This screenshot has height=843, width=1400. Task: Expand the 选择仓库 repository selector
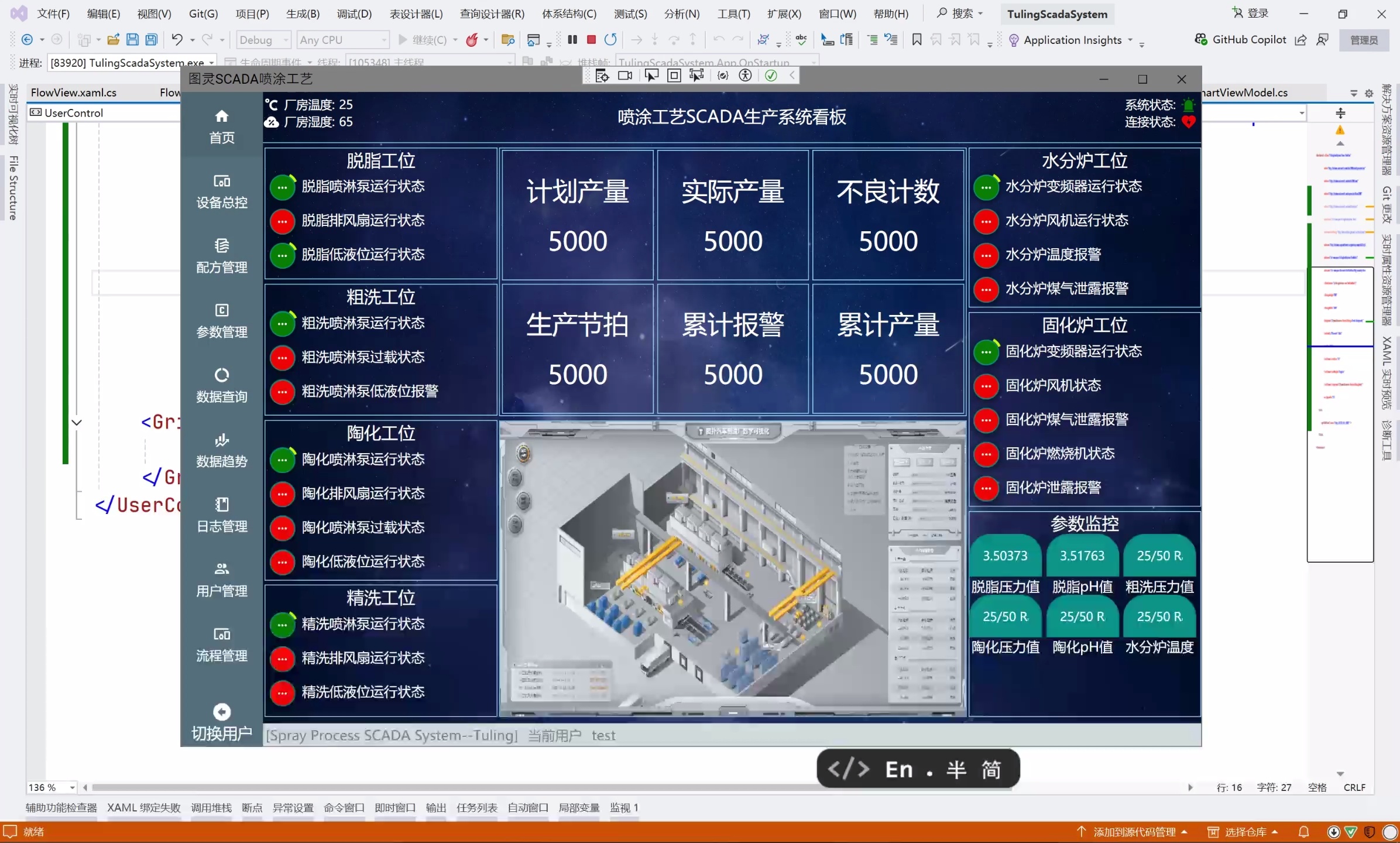[x=1242, y=832]
